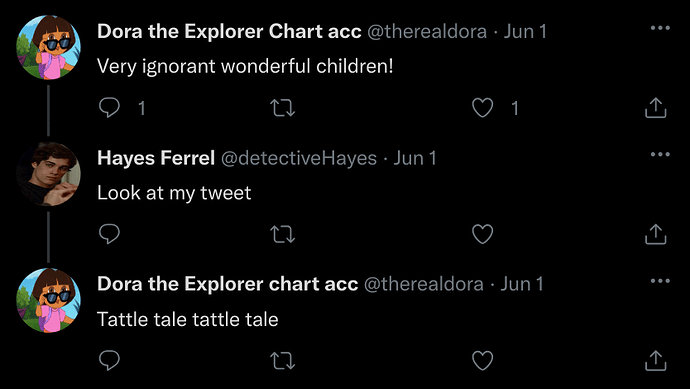Viewport: 690px width, 389px height.
Task: Share Hayes Ferrel's "Look at my tweet"
Action: click(656, 234)
